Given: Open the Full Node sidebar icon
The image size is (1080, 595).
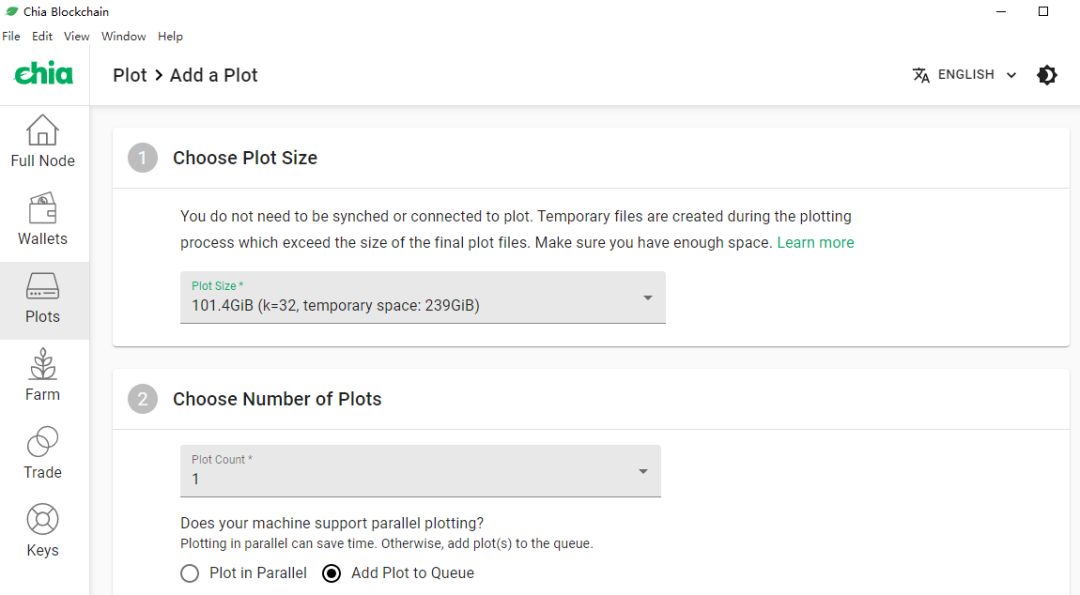Looking at the screenshot, I should click(42, 130).
